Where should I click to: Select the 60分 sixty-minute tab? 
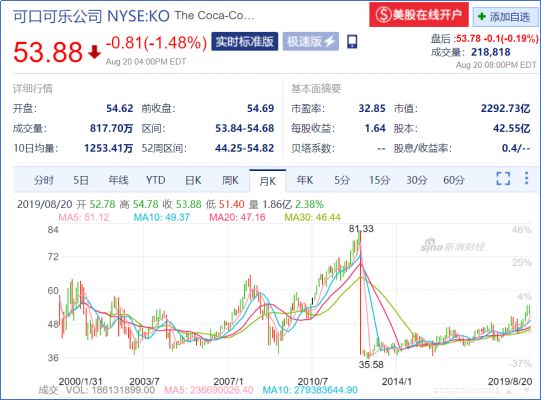click(454, 180)
